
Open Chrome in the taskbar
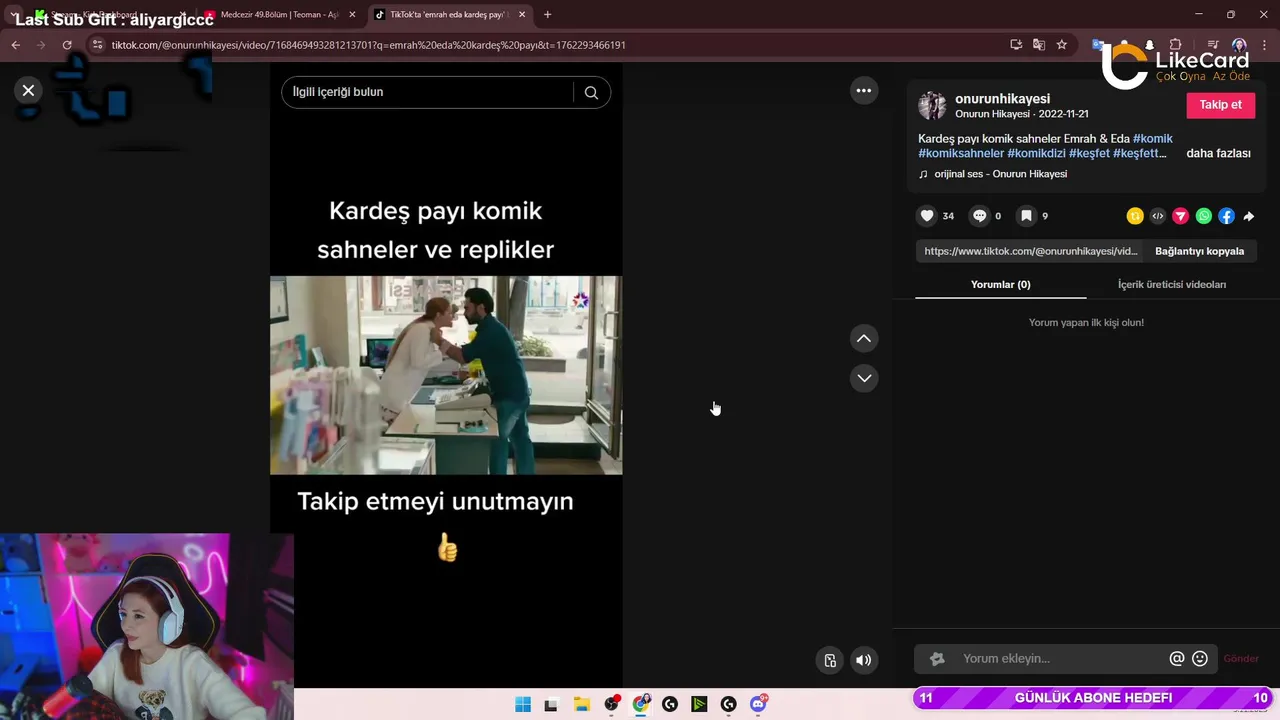pos(641,704)
